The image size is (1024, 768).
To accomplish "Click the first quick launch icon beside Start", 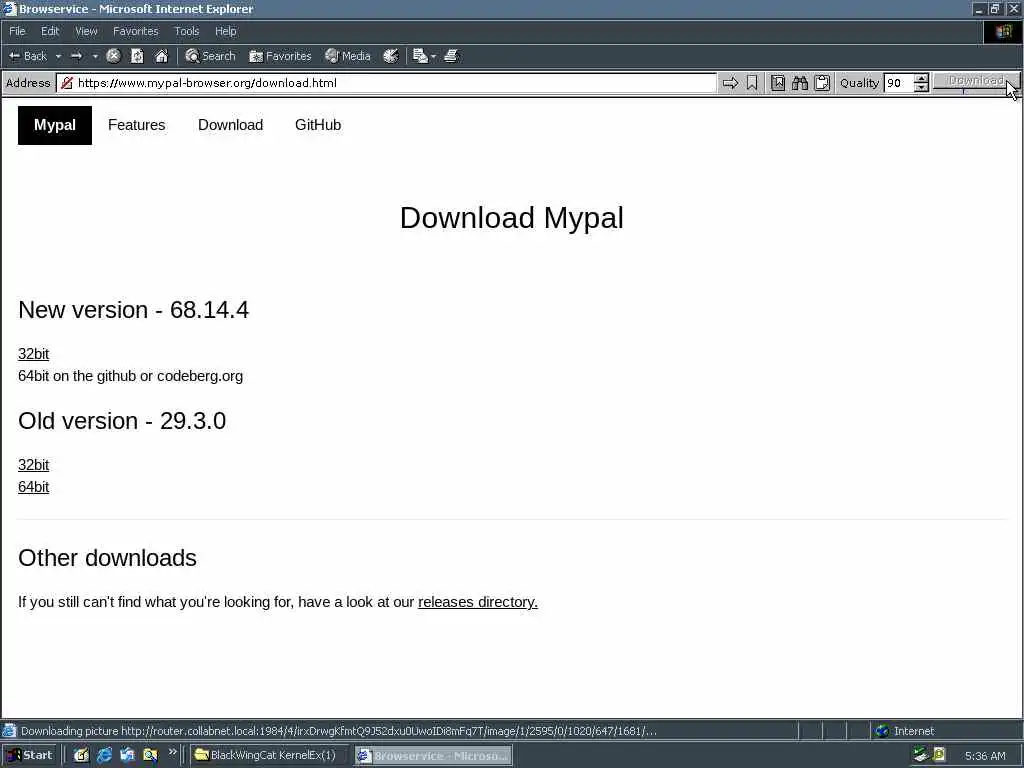I will pyautogui.click(x=81, y=756).
